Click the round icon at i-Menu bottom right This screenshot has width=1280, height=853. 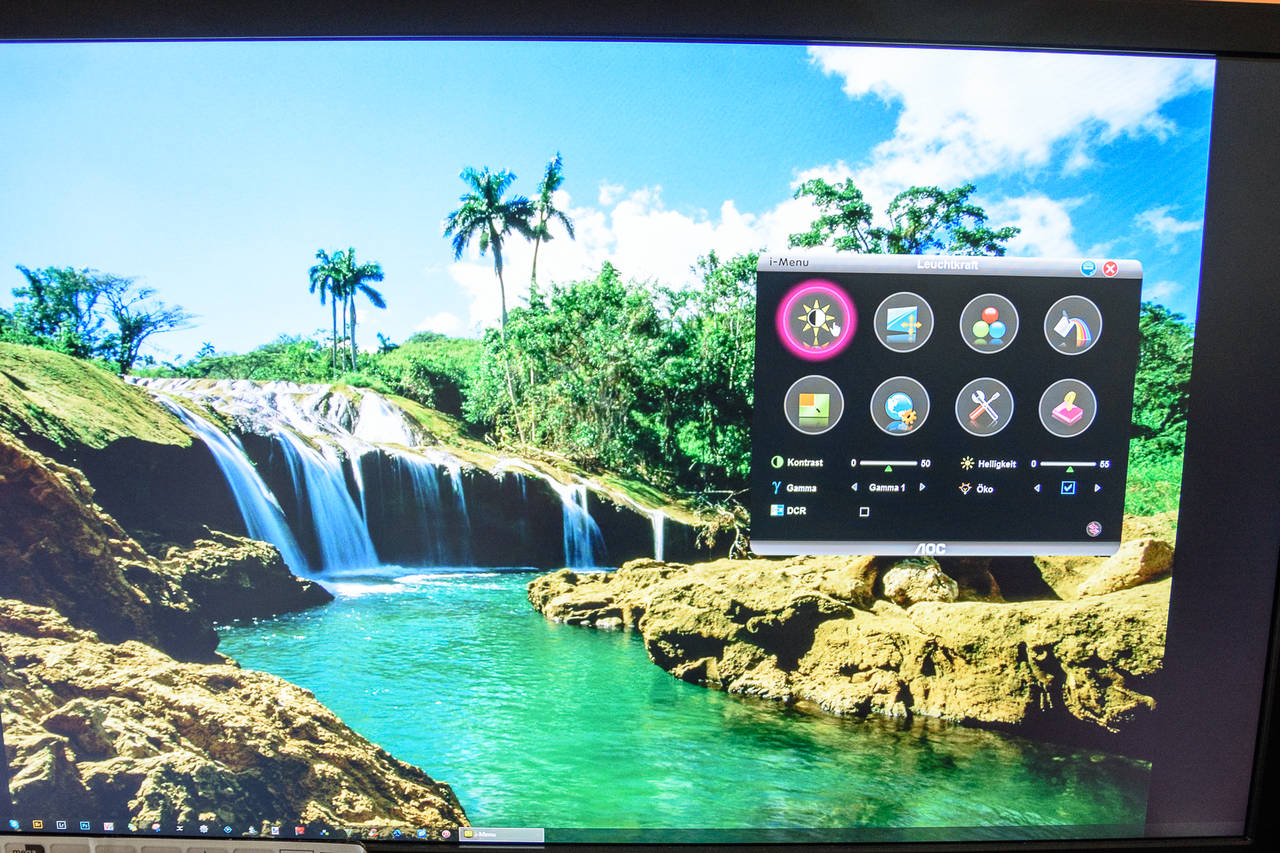click(1094, 529)
